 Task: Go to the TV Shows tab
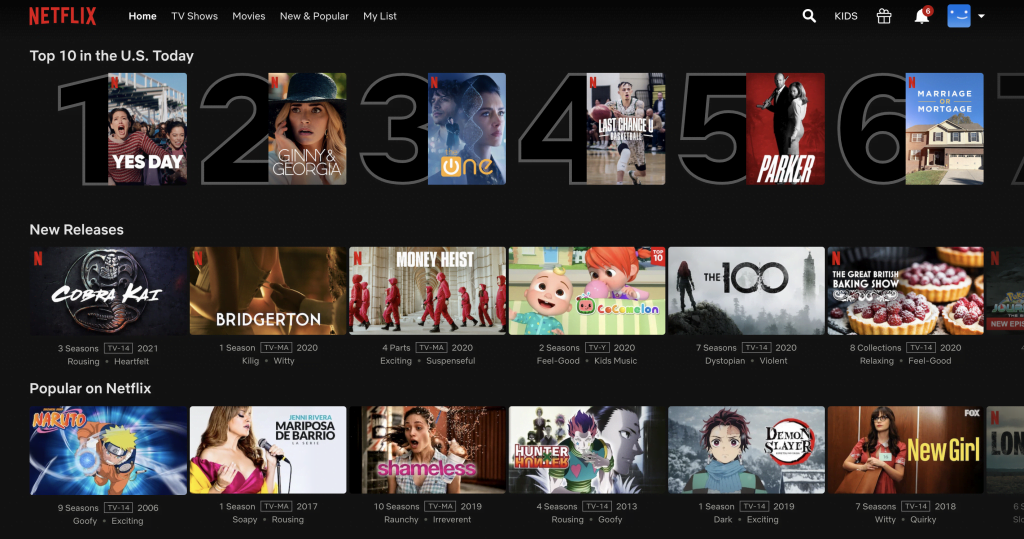pyautogui.click(x=194, y=17)
